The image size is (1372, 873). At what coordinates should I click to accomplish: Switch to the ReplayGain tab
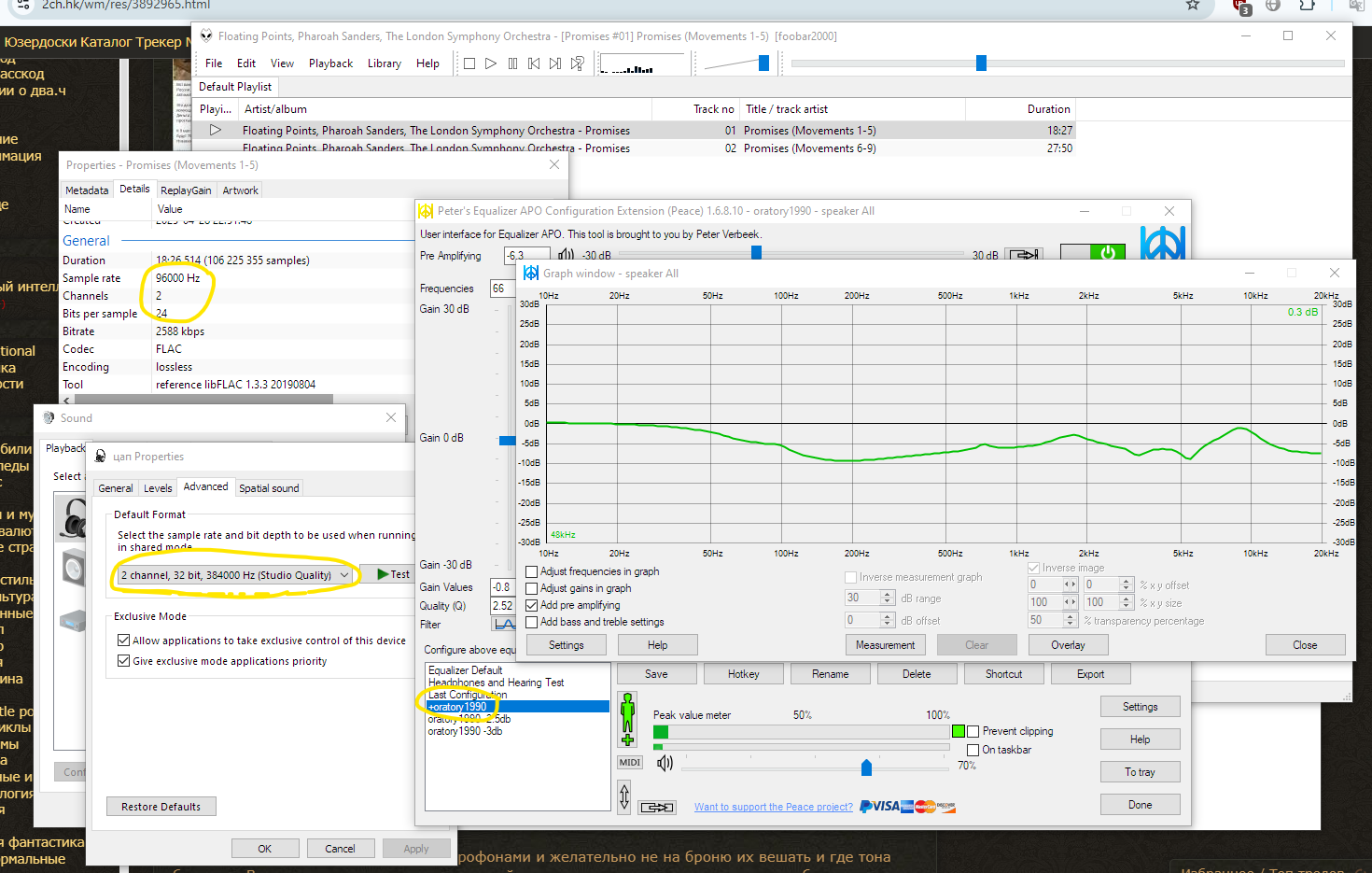(186, 190)
